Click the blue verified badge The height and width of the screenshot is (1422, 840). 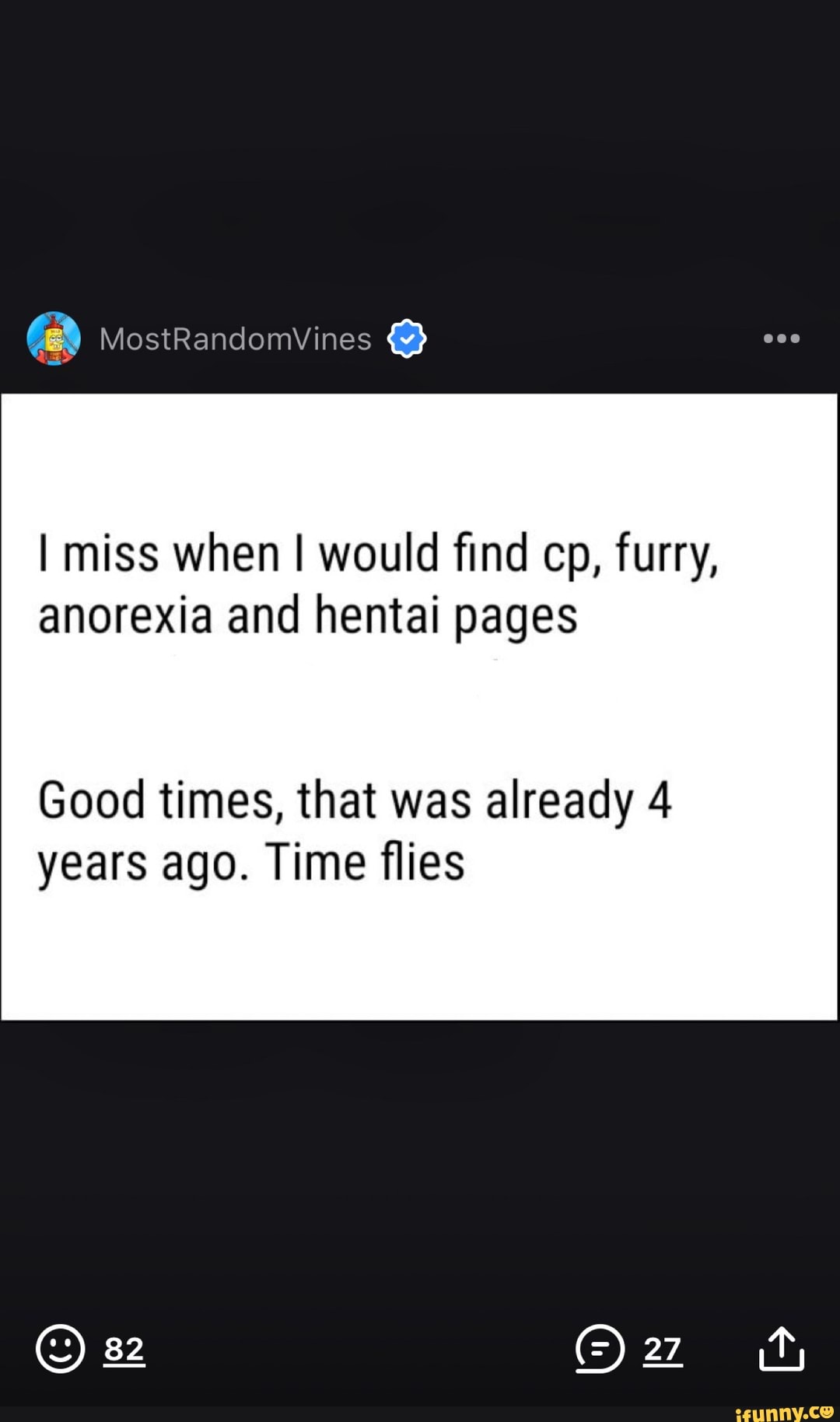(407, 338)
